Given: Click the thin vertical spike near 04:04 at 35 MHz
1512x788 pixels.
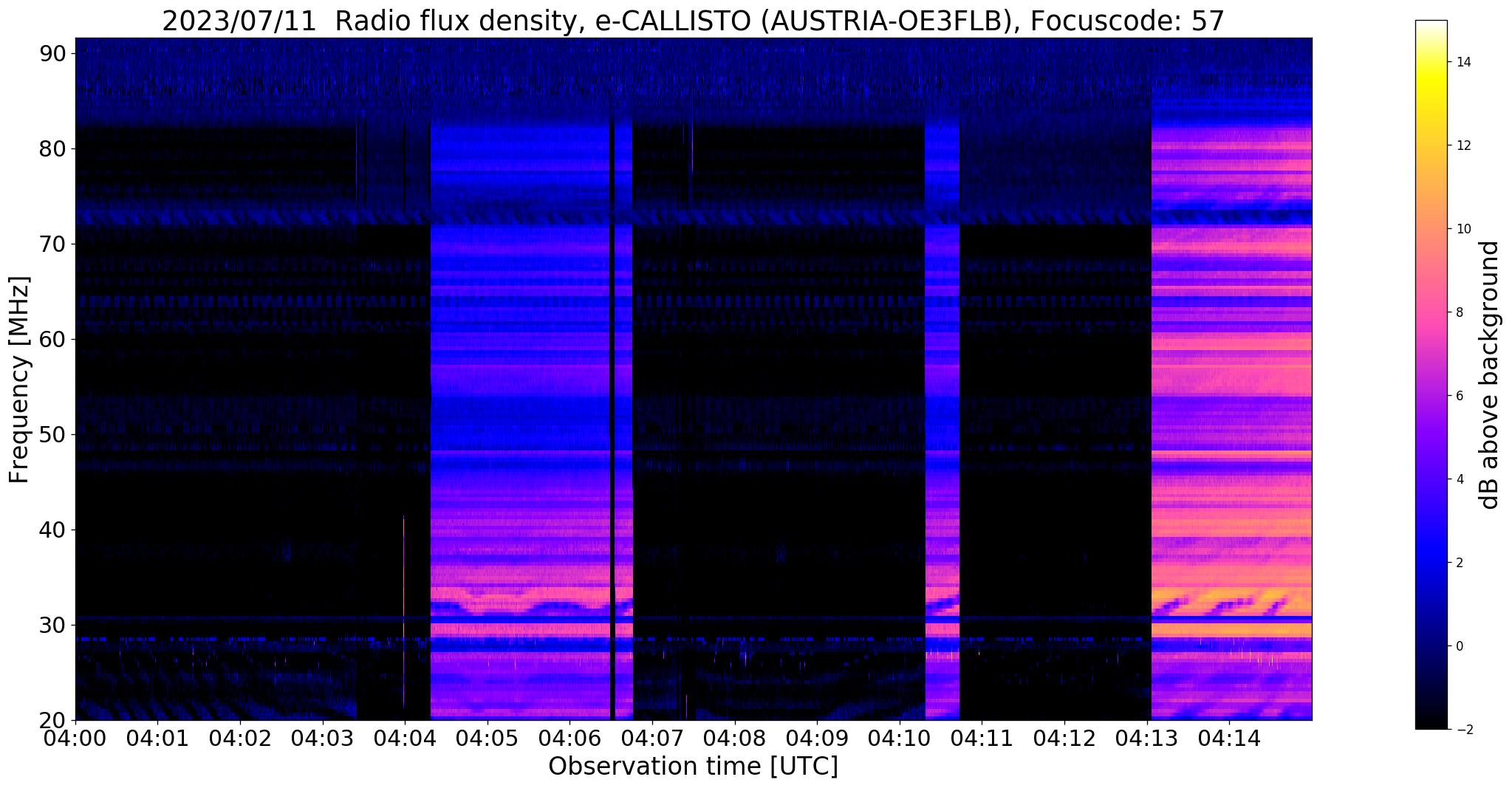Looking at the screenshot, I should (404, 578).
